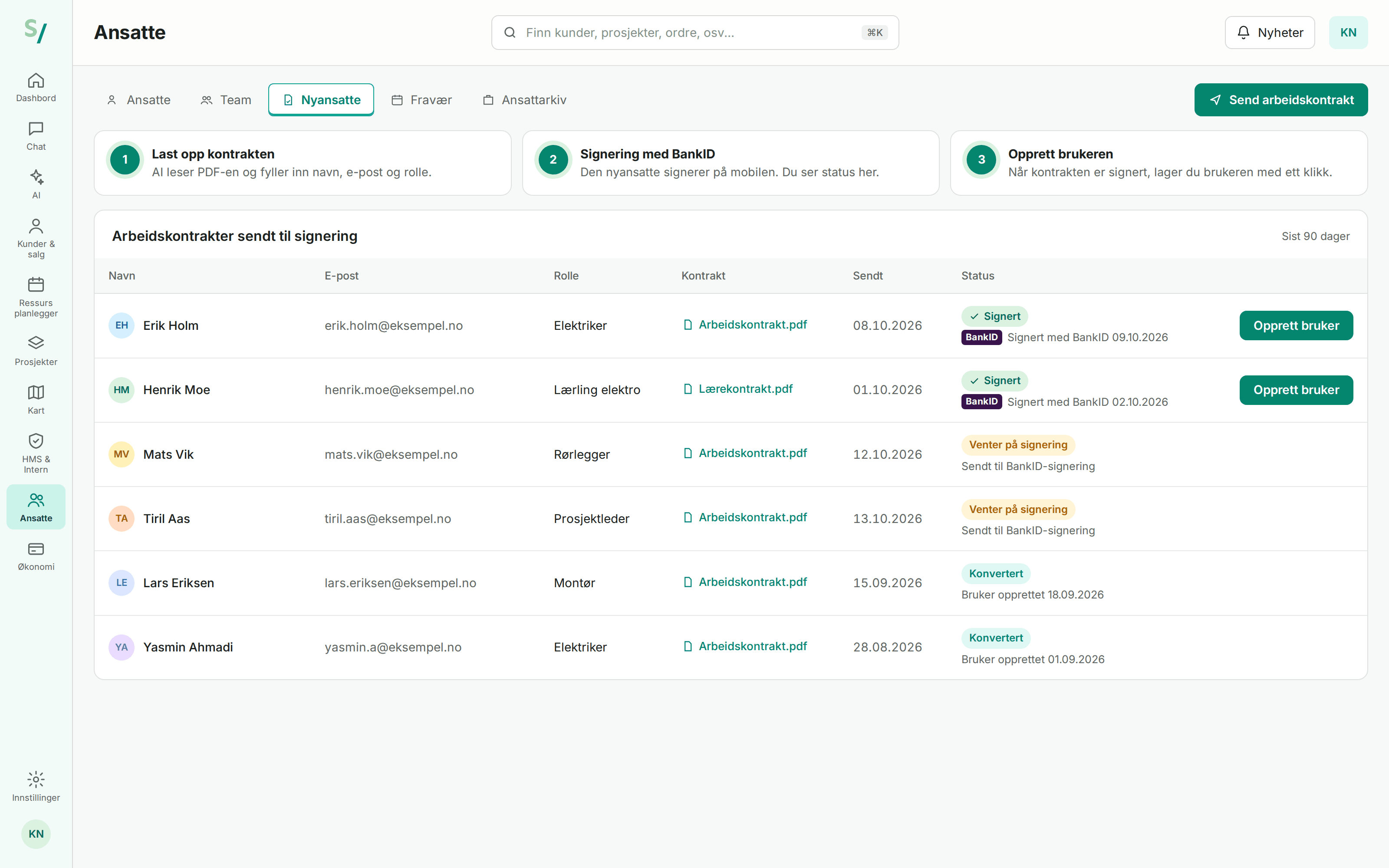Image resolution: width=1389 pixels, height=868 pixels.
Task: Click the MV avatar for Mats Vik
Action: pyautogui.click(x=121, y=454)
